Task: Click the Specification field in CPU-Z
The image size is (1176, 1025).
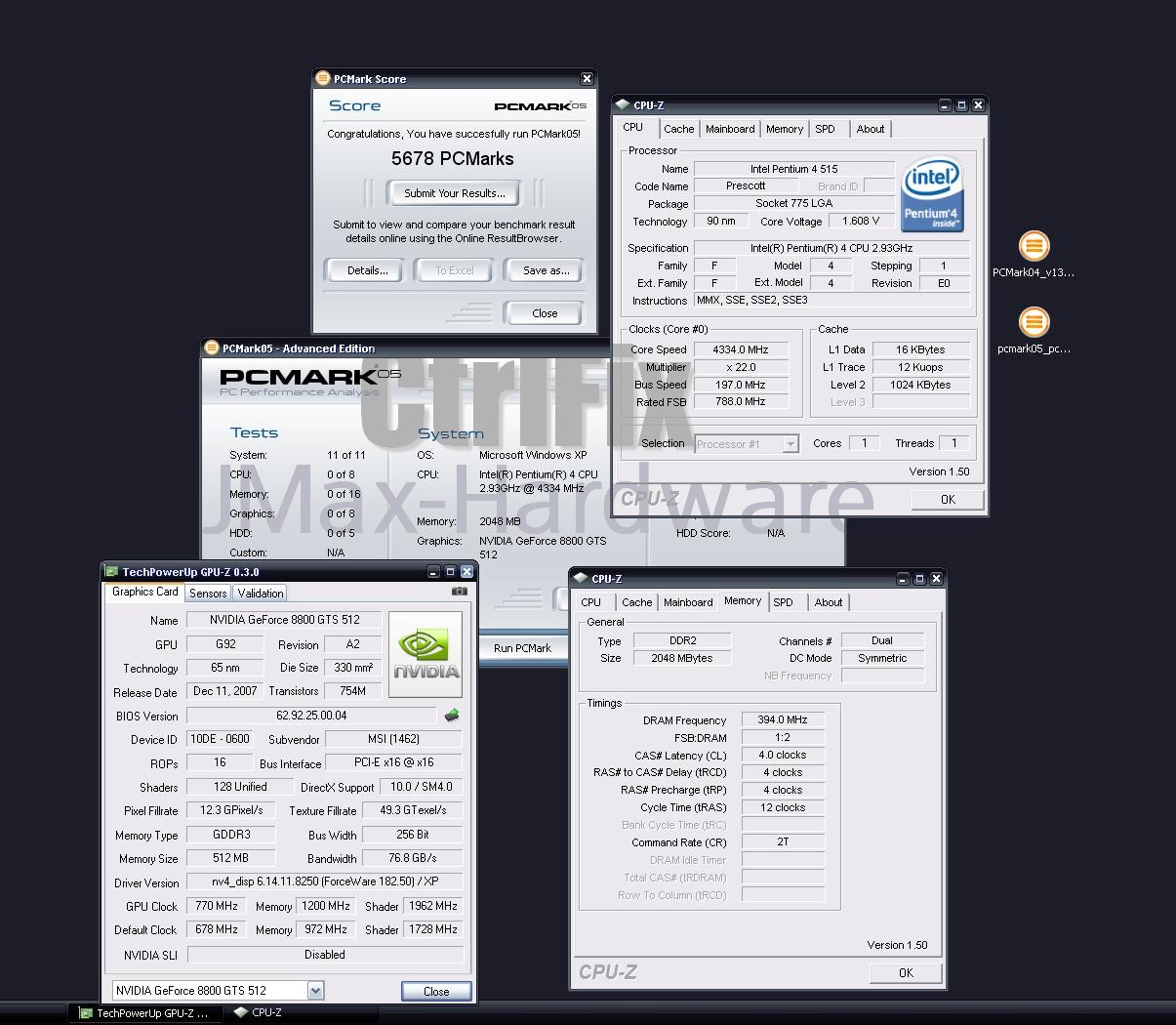Action: (x=831, y=248)
